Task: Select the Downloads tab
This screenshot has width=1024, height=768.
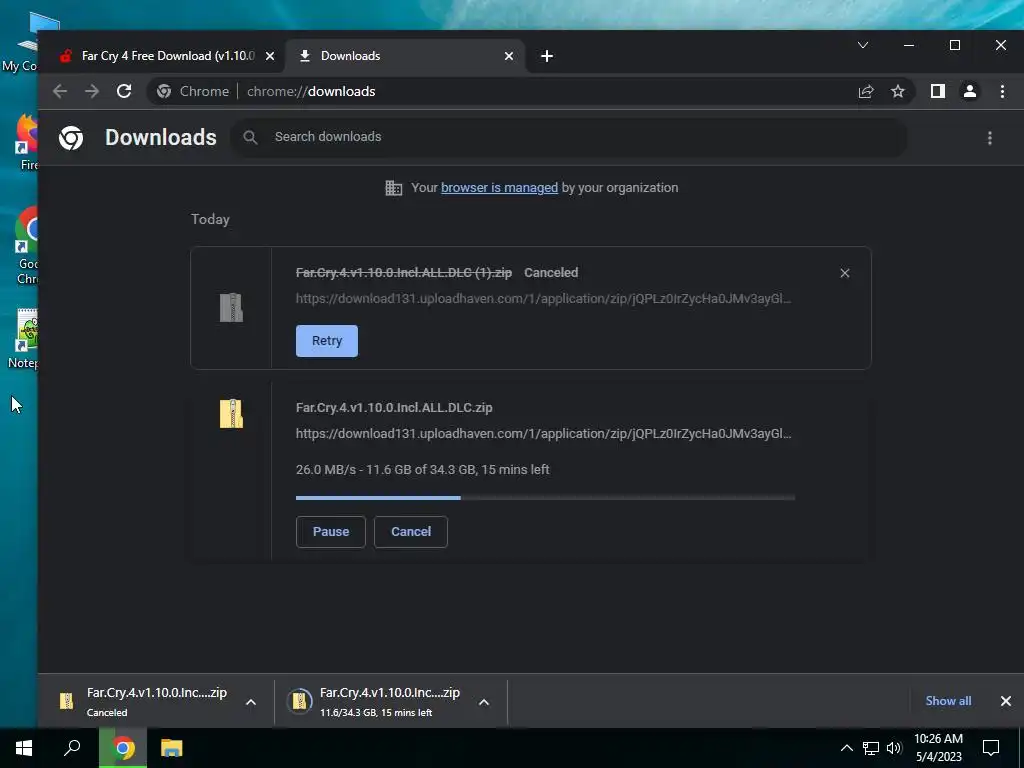Action: coord(405,56)
